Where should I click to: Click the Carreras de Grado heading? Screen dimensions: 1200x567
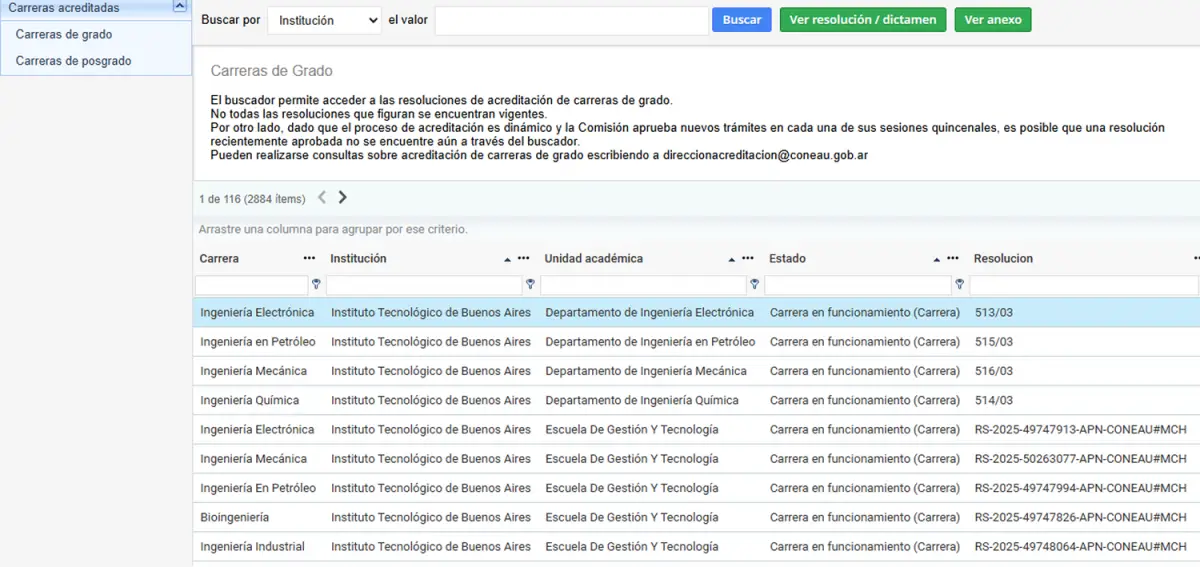pyautogui.click(x=271, y=71)
